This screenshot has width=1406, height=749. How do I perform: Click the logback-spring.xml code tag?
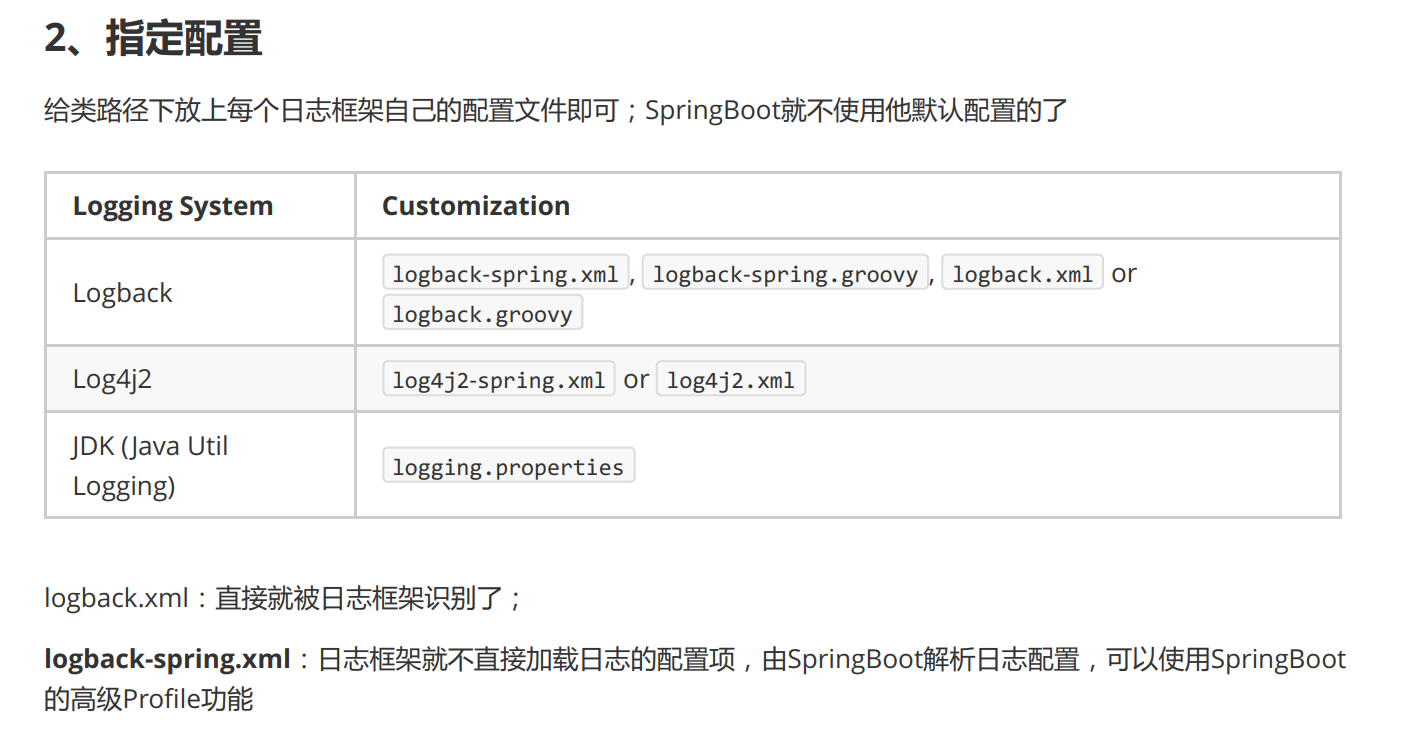505,273
